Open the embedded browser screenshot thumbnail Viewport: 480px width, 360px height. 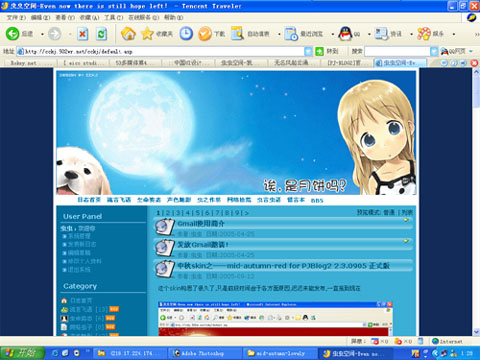pyautogui.click(x=275, y=319)
